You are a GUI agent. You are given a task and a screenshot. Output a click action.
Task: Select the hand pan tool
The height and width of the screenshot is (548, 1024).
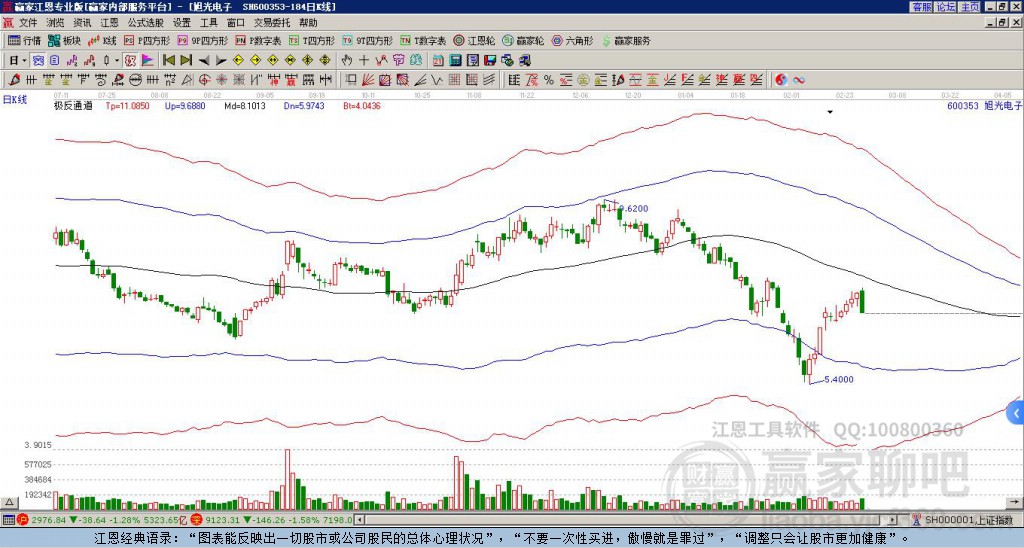point(346,61)
